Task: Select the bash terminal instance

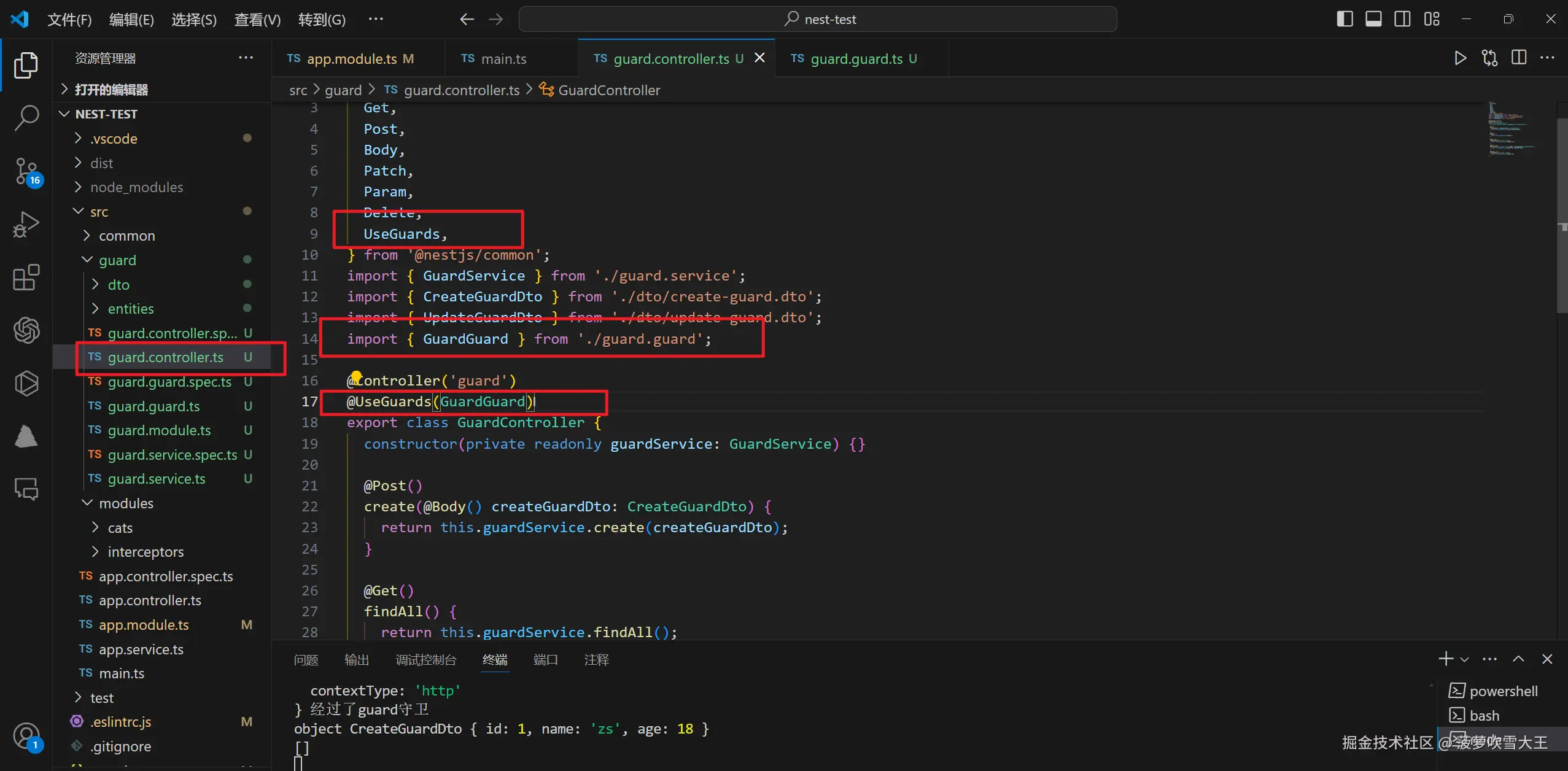Action: pos(1484,716)
